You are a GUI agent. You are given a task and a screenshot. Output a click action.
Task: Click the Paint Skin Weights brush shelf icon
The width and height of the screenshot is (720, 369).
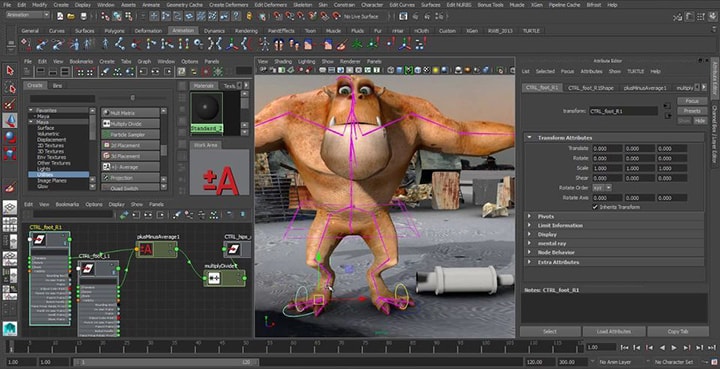pyautogui.click(x=341, y=45)
